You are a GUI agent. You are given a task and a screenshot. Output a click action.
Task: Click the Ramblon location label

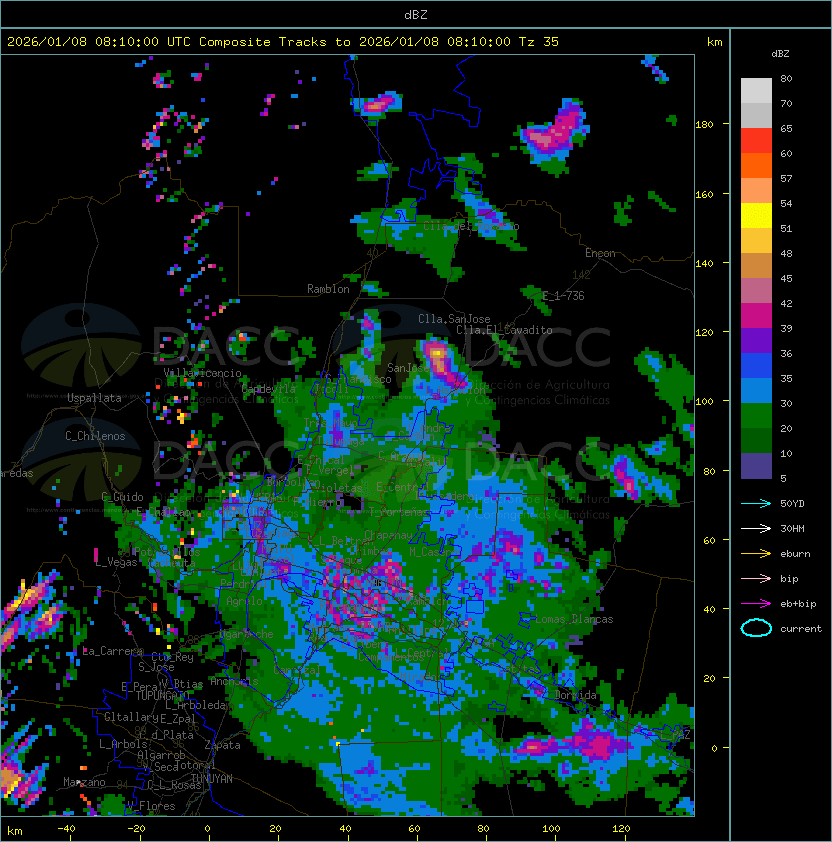coord(328,289)
